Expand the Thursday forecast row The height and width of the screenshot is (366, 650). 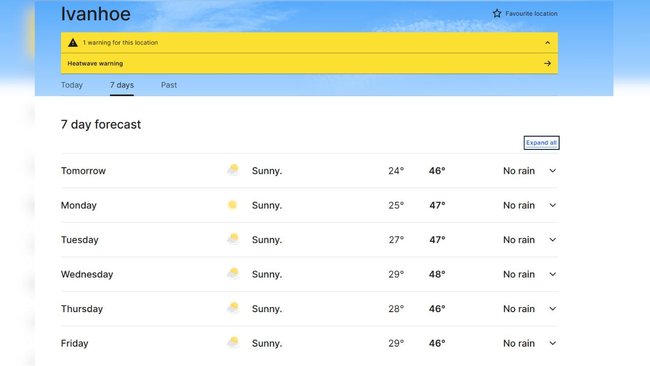(553, 308)
